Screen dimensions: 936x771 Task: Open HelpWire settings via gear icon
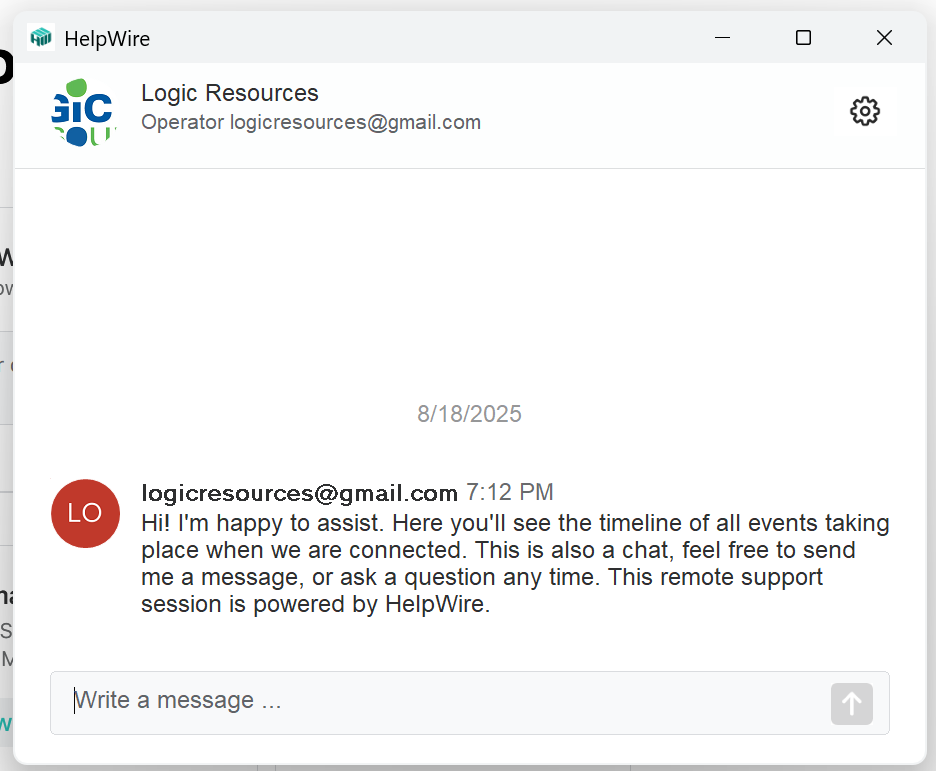(864, 111)
